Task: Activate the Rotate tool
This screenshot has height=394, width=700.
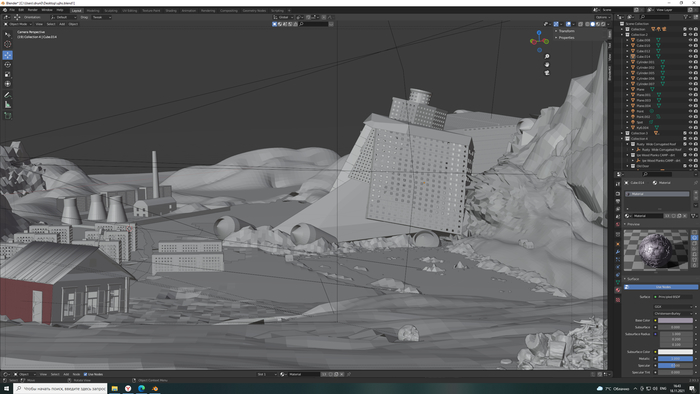Action: coord(8,65)
